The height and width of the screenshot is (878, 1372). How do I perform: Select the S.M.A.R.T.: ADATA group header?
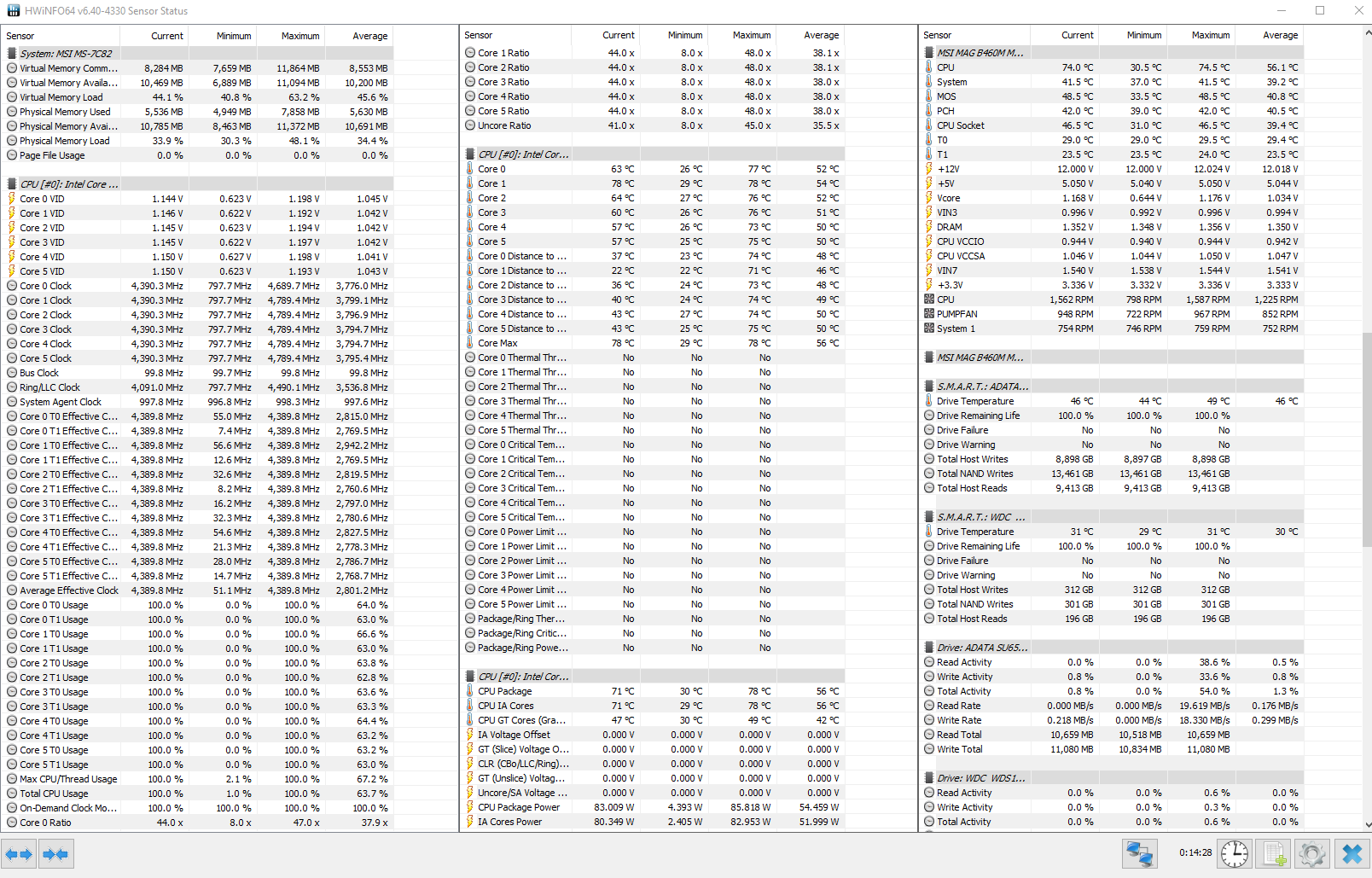click(982, 387)
